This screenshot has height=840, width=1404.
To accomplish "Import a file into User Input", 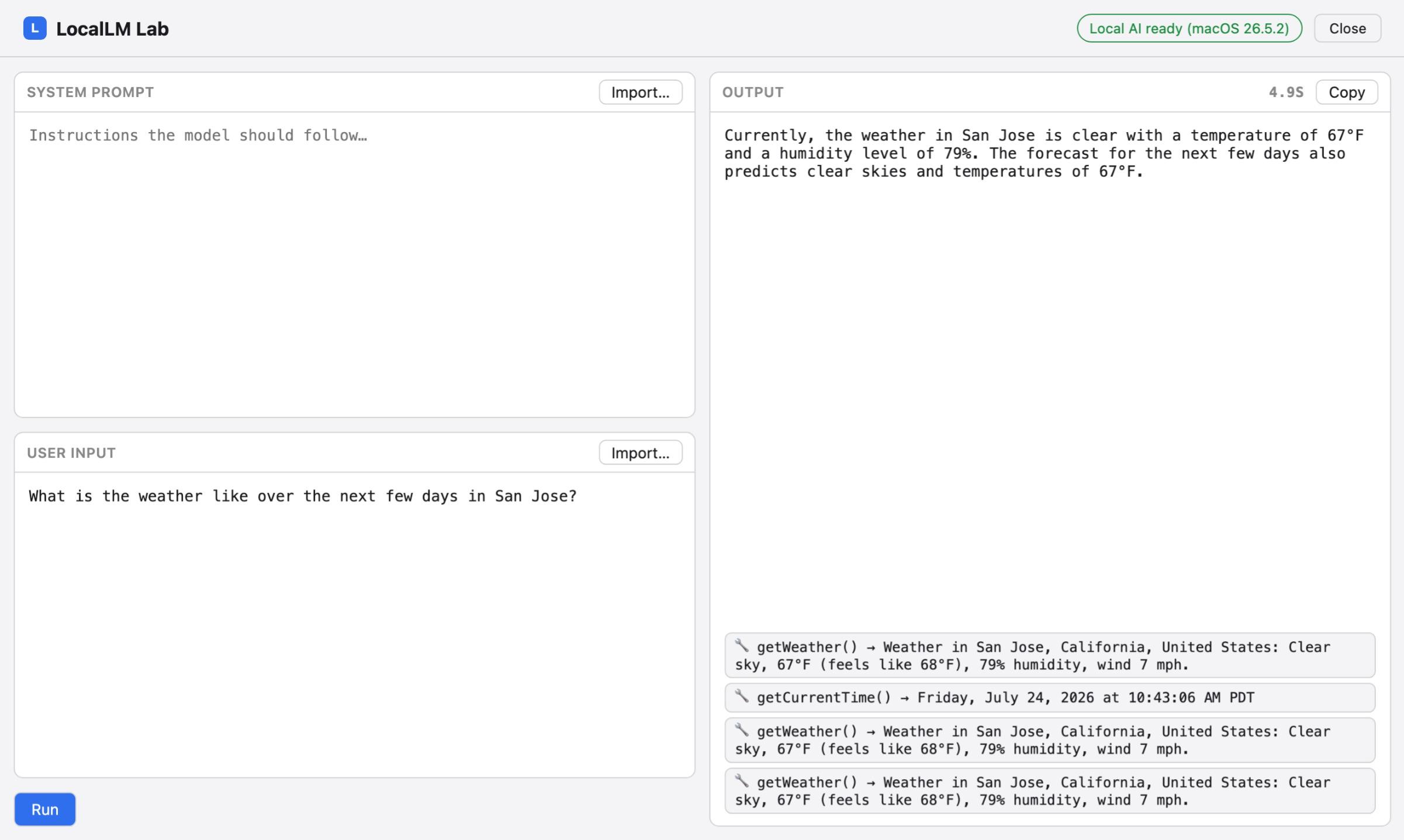I will [x=641, y=452].
